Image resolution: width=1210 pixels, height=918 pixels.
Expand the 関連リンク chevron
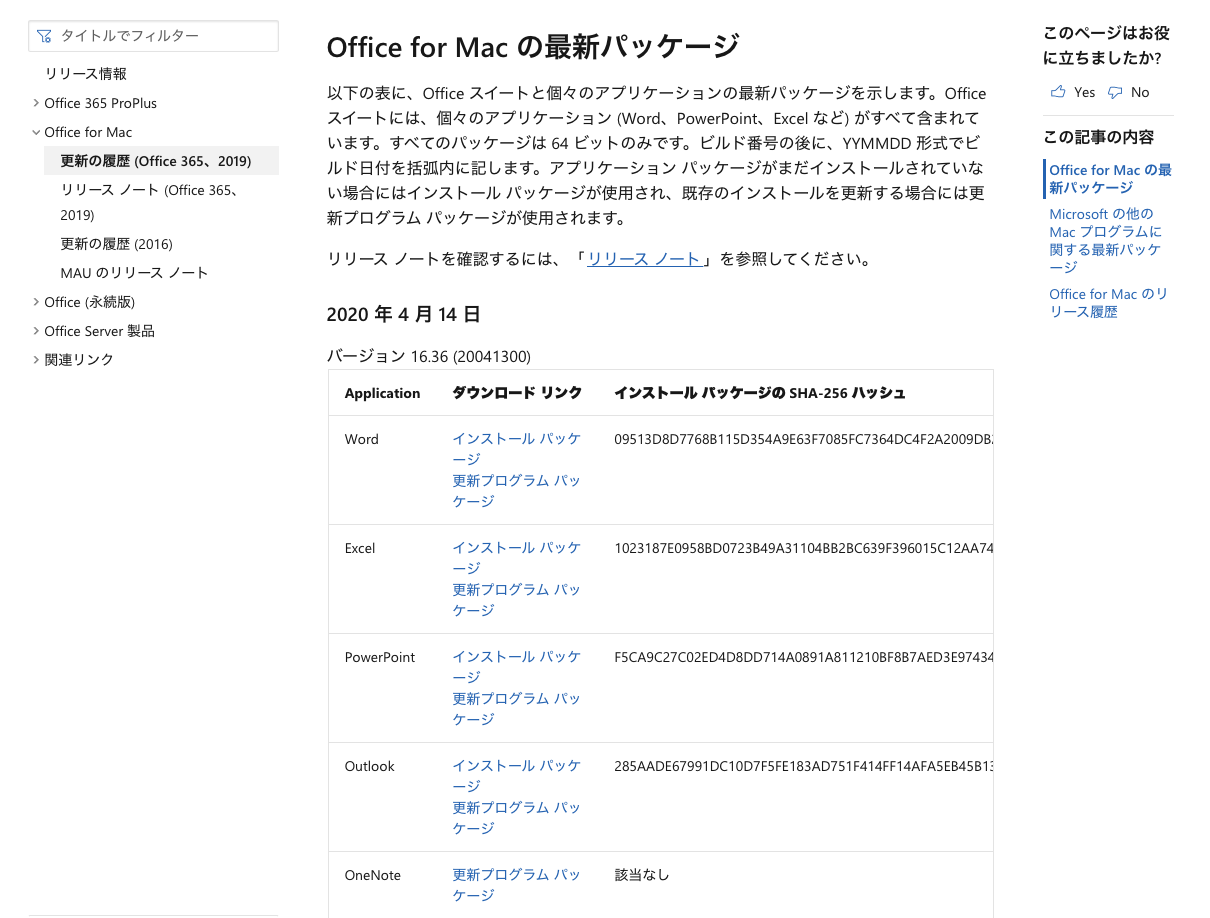pos(36,360)
